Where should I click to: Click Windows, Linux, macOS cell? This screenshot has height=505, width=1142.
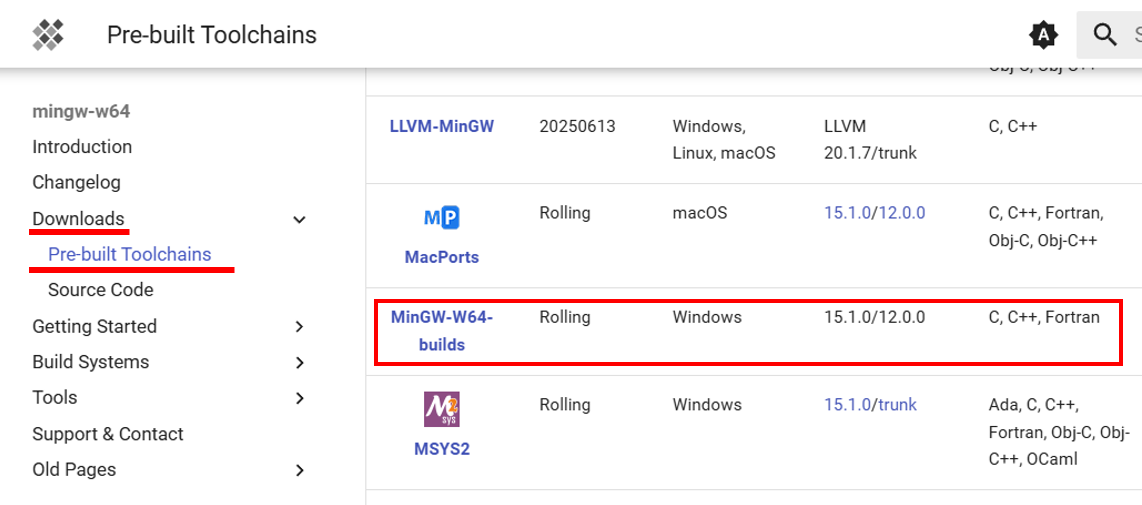pyautogui.click(x=724, y=140)
